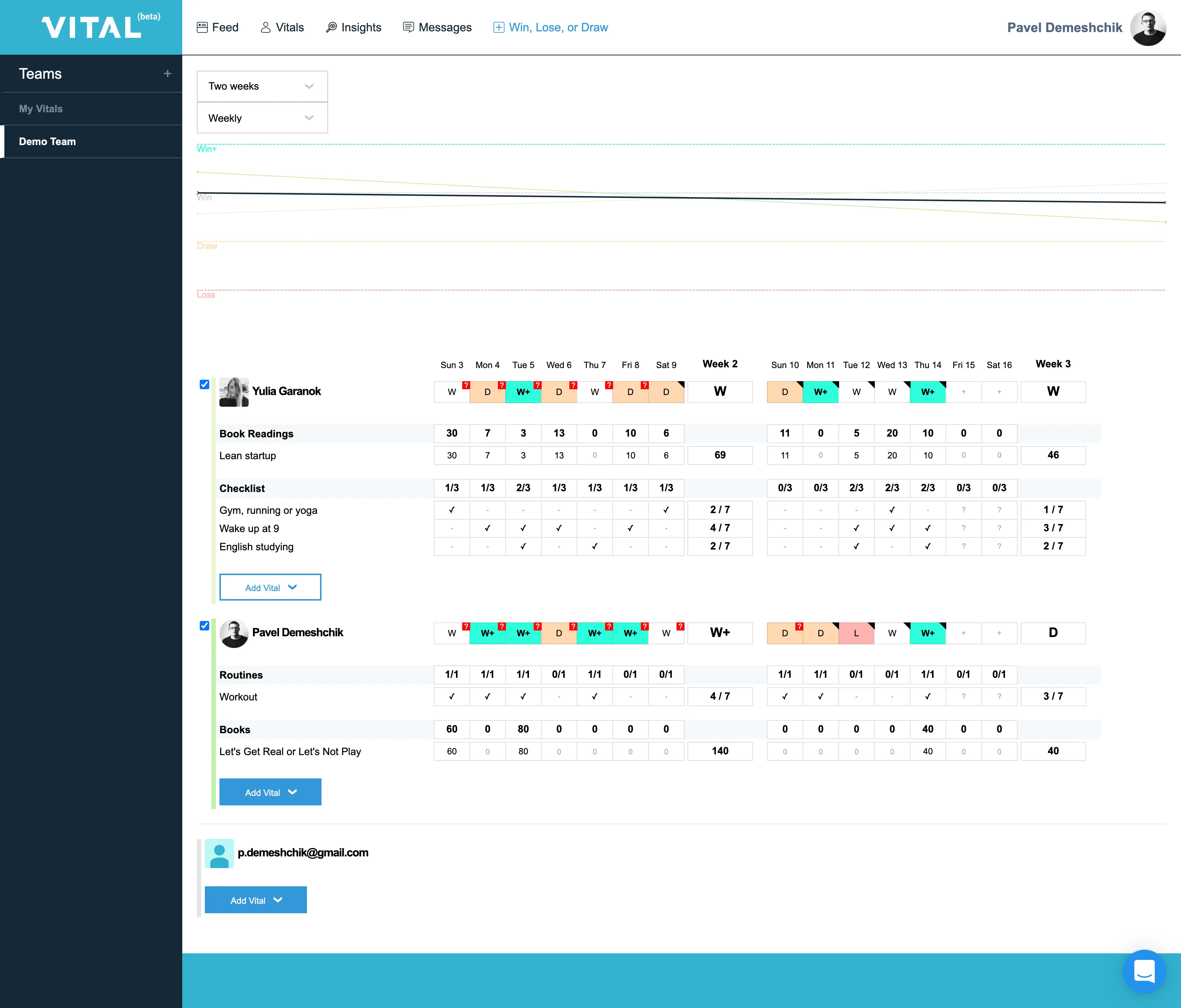
Task: Click Add Vital for p.demeshchik@gmail.com
Action: (x=256, y=900)
